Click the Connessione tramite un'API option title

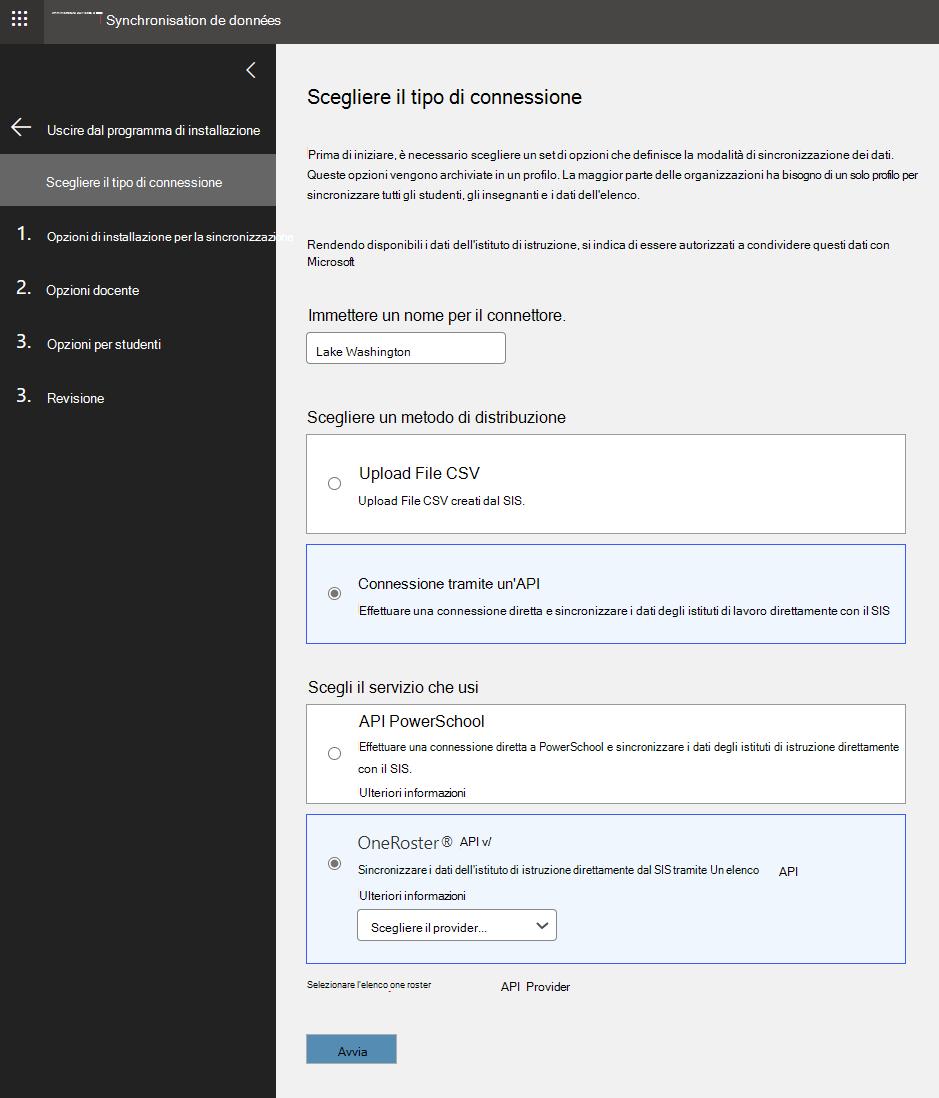[x=449, y=584]
